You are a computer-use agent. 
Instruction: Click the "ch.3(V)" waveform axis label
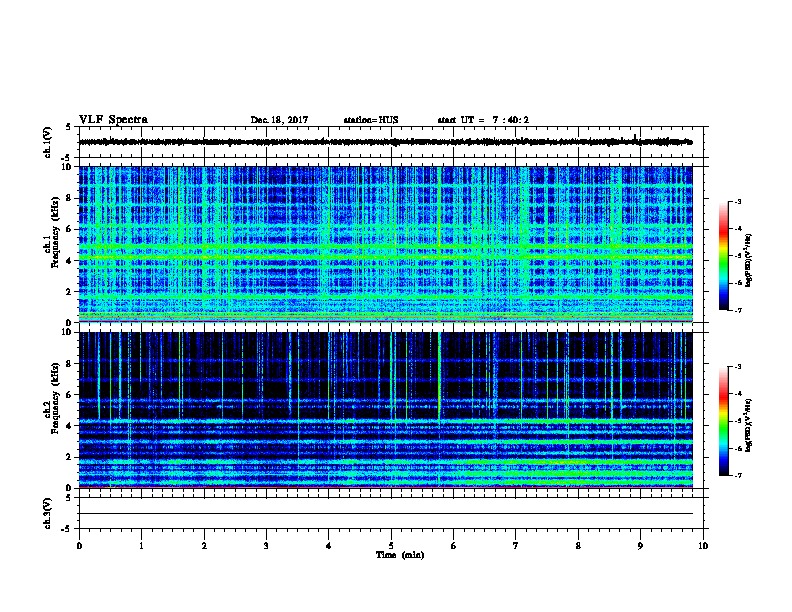pos(48,513)
